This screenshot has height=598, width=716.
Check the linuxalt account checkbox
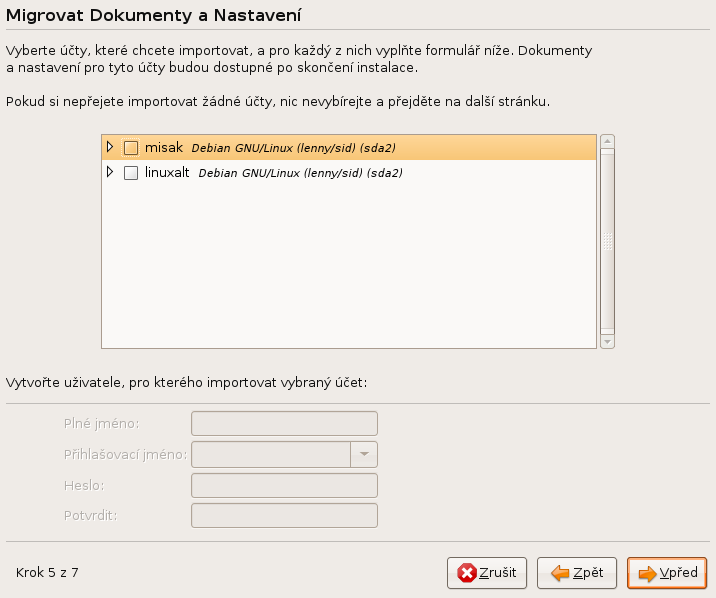(x=131, y=173)
